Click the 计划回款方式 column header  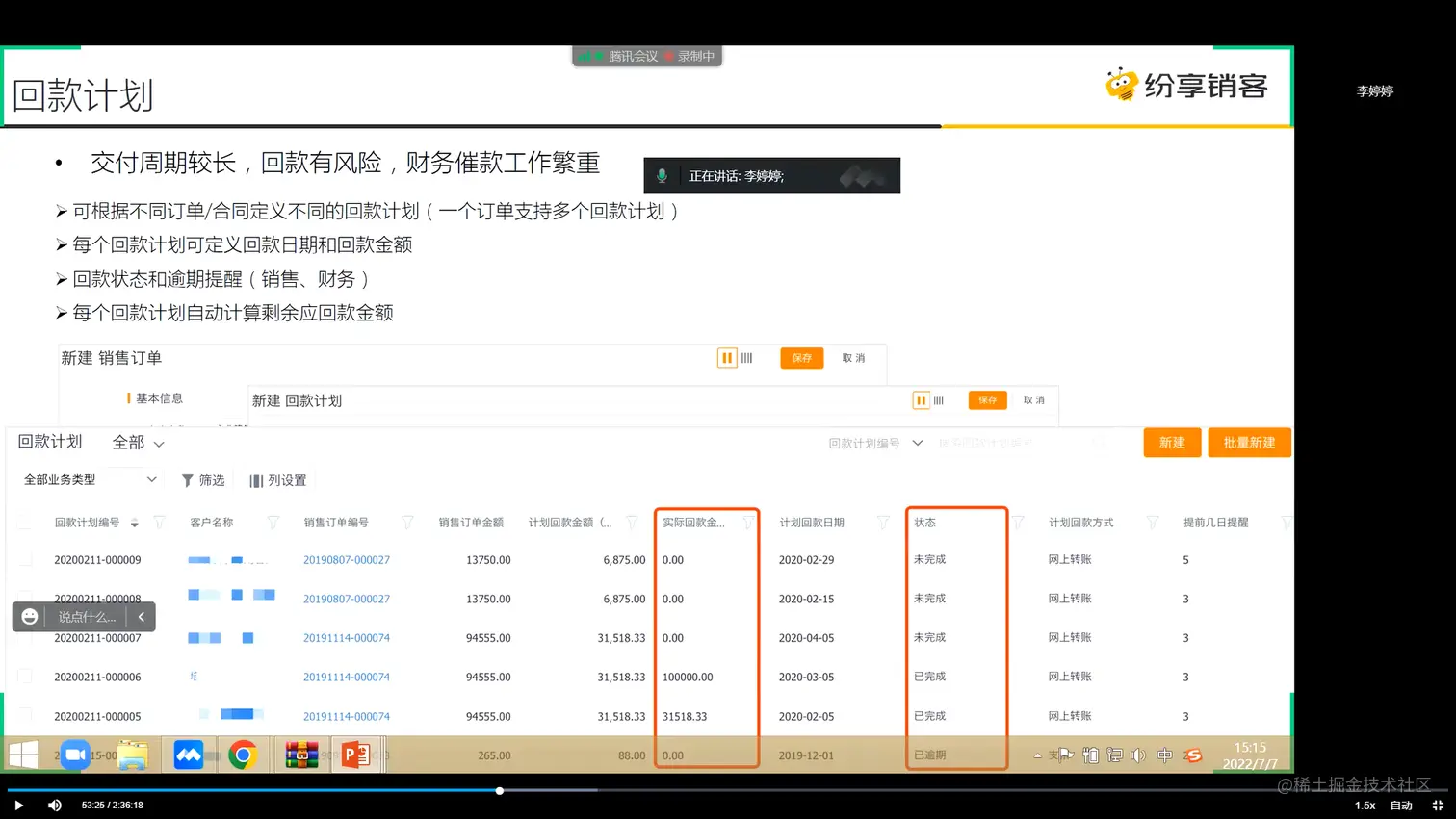1080,523
